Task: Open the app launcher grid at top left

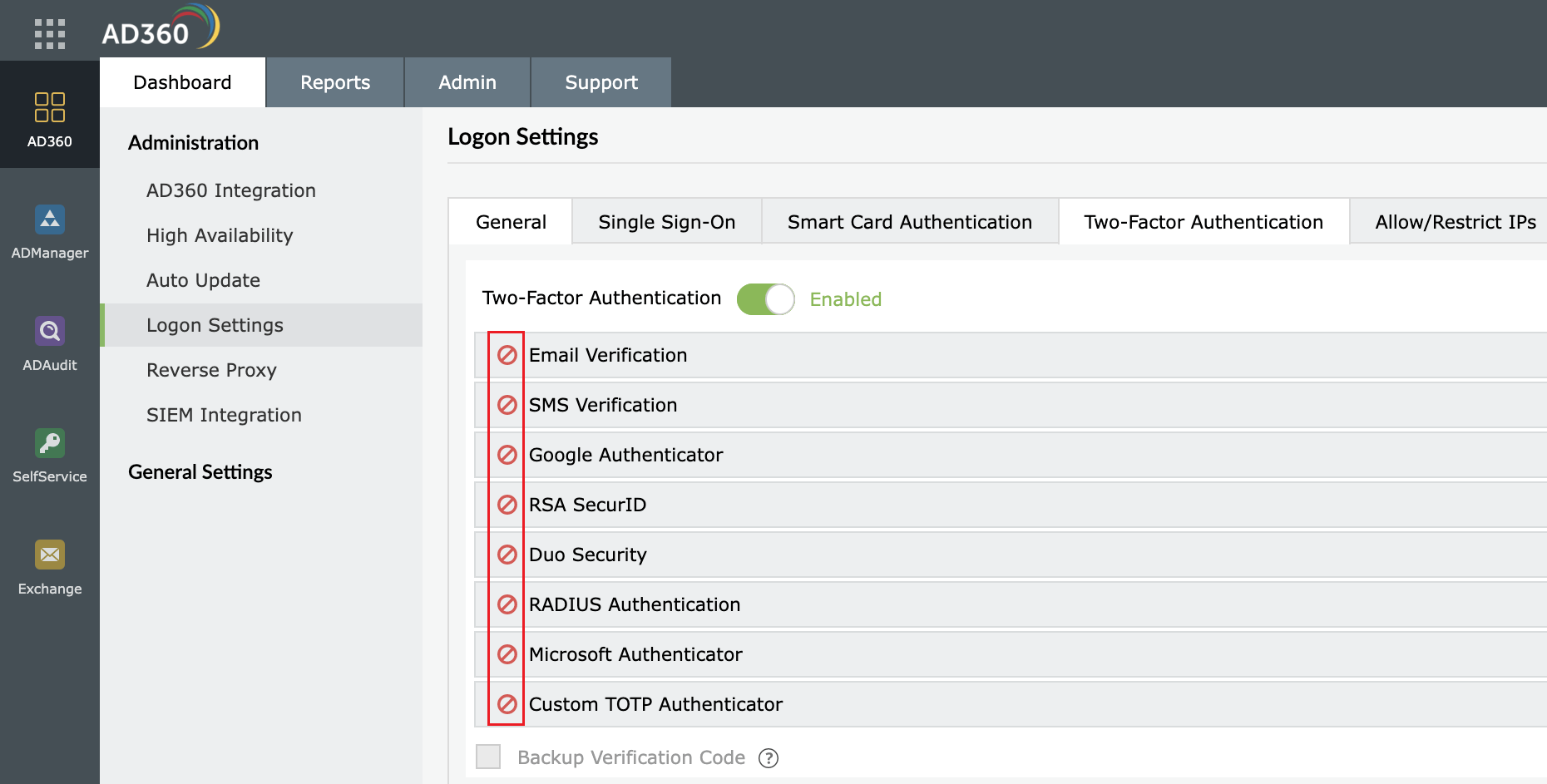Action: 50,33
